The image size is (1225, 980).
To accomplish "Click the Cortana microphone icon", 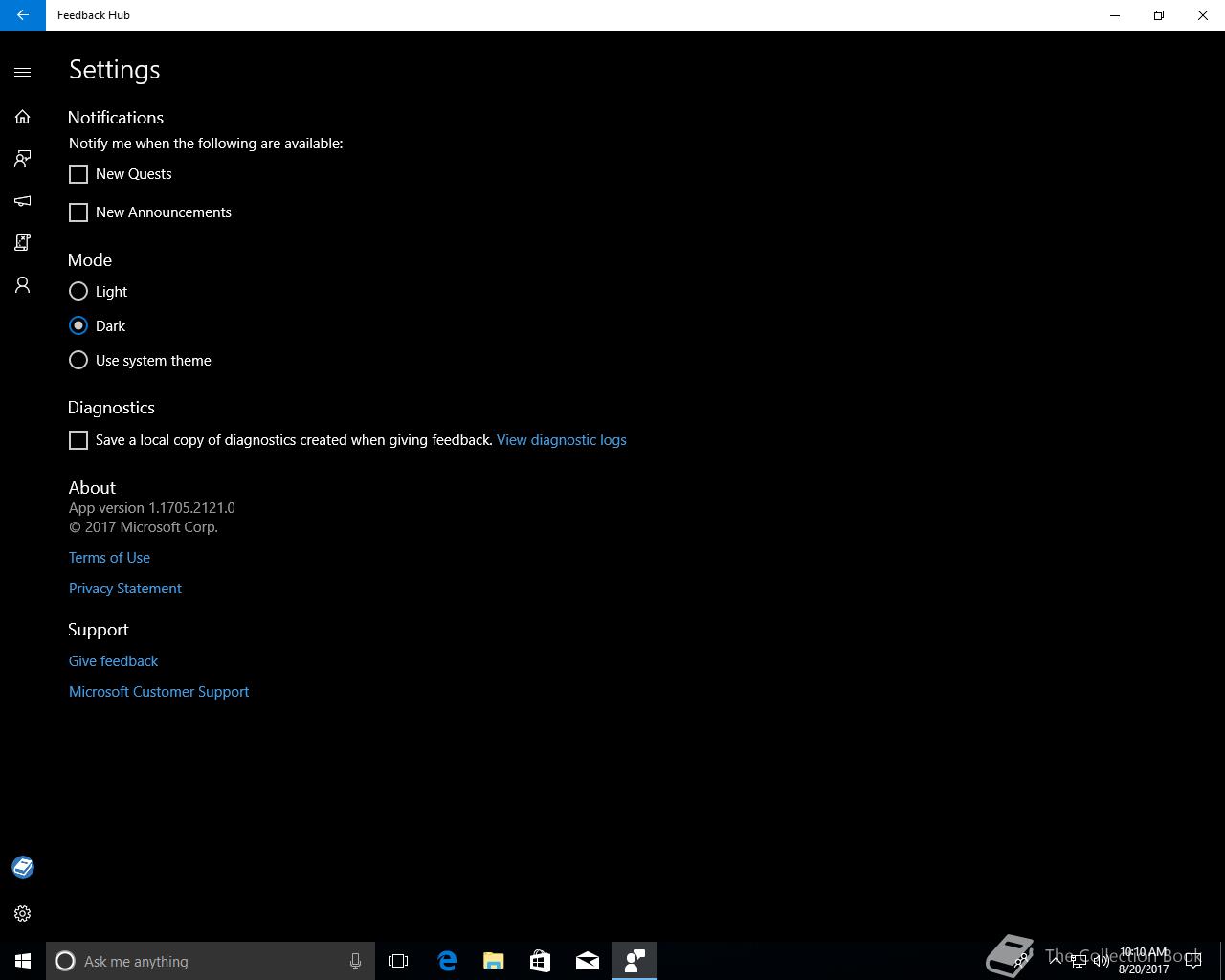I will pyautogui.click(x=355, y=961).
